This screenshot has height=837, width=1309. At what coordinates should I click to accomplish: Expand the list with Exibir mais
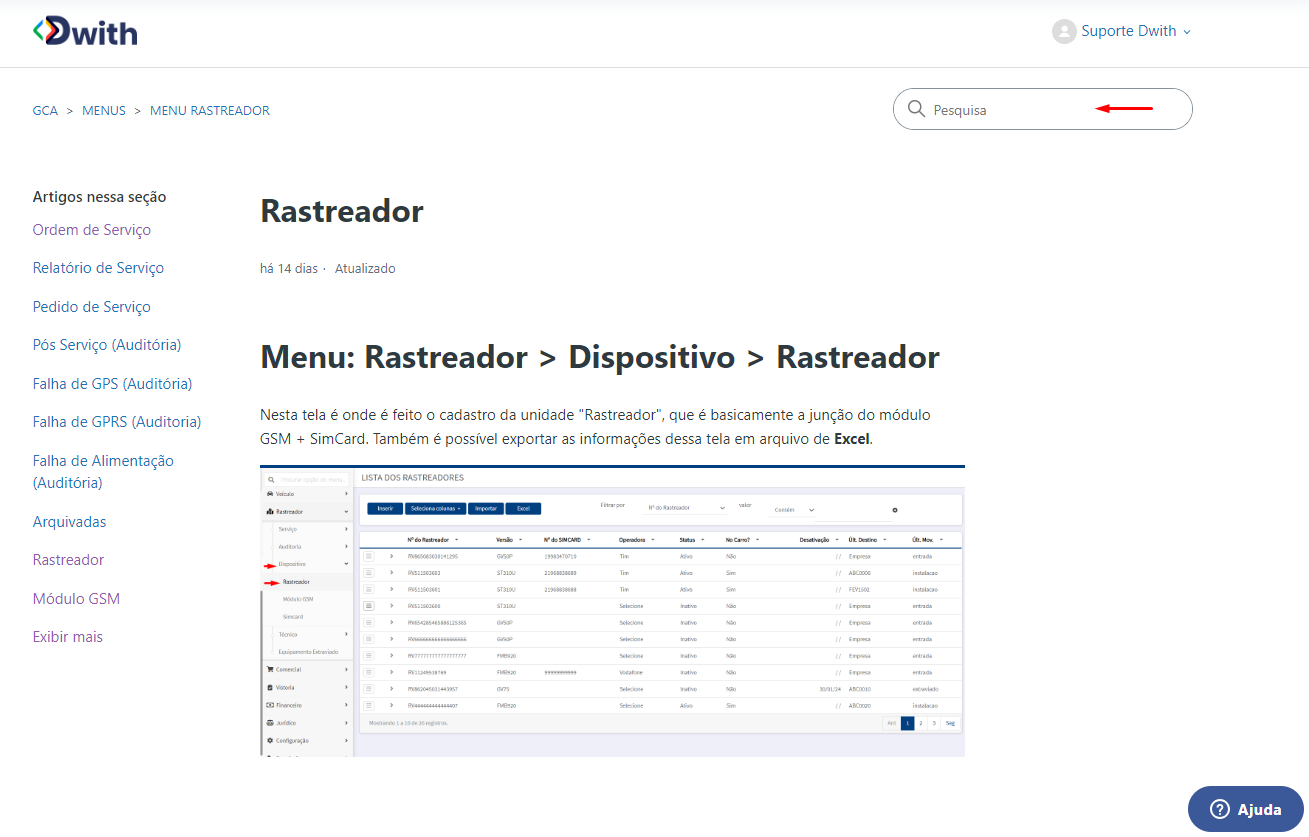(68, 637)
